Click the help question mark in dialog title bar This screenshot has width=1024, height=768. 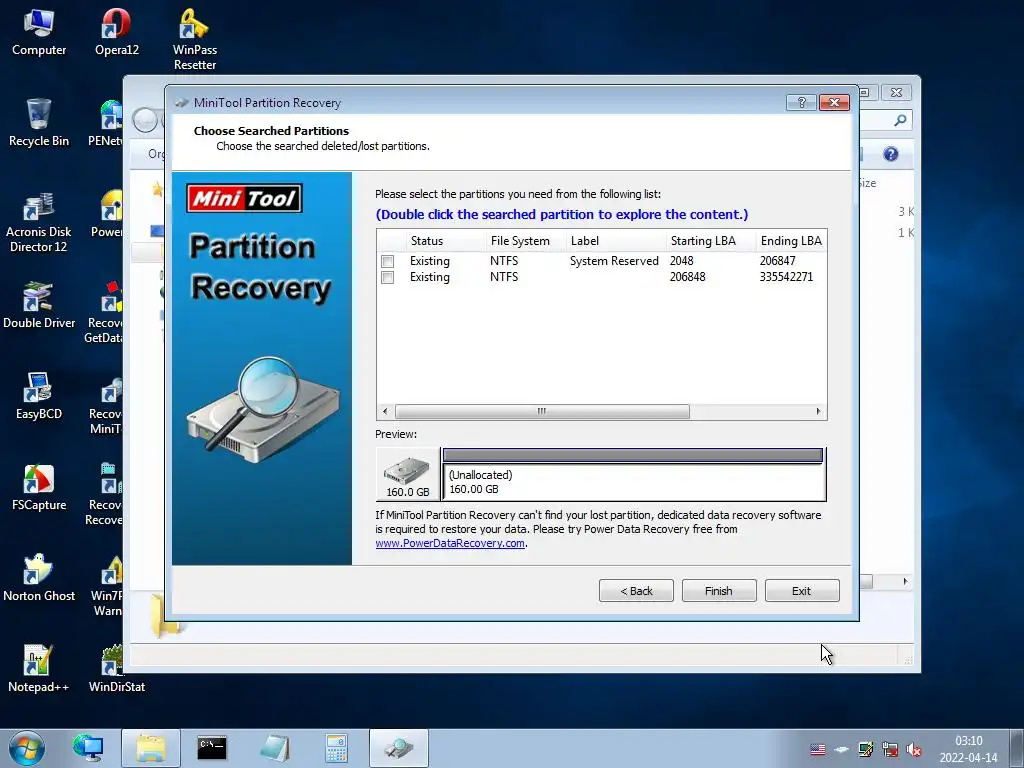pos(801,103)
